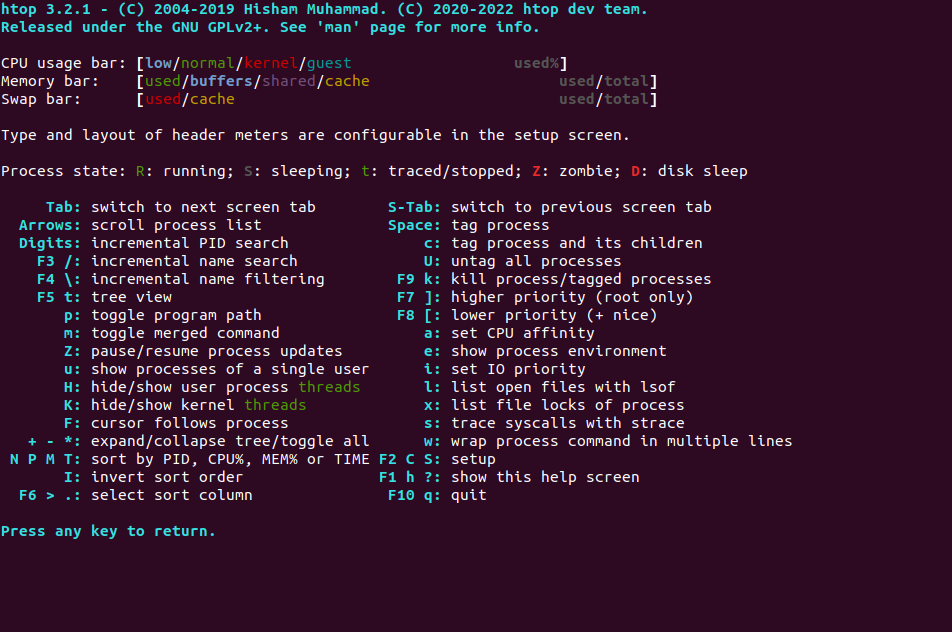Click the 'guest' CPU legend word
952x632 pixels.
click(329, 63)
